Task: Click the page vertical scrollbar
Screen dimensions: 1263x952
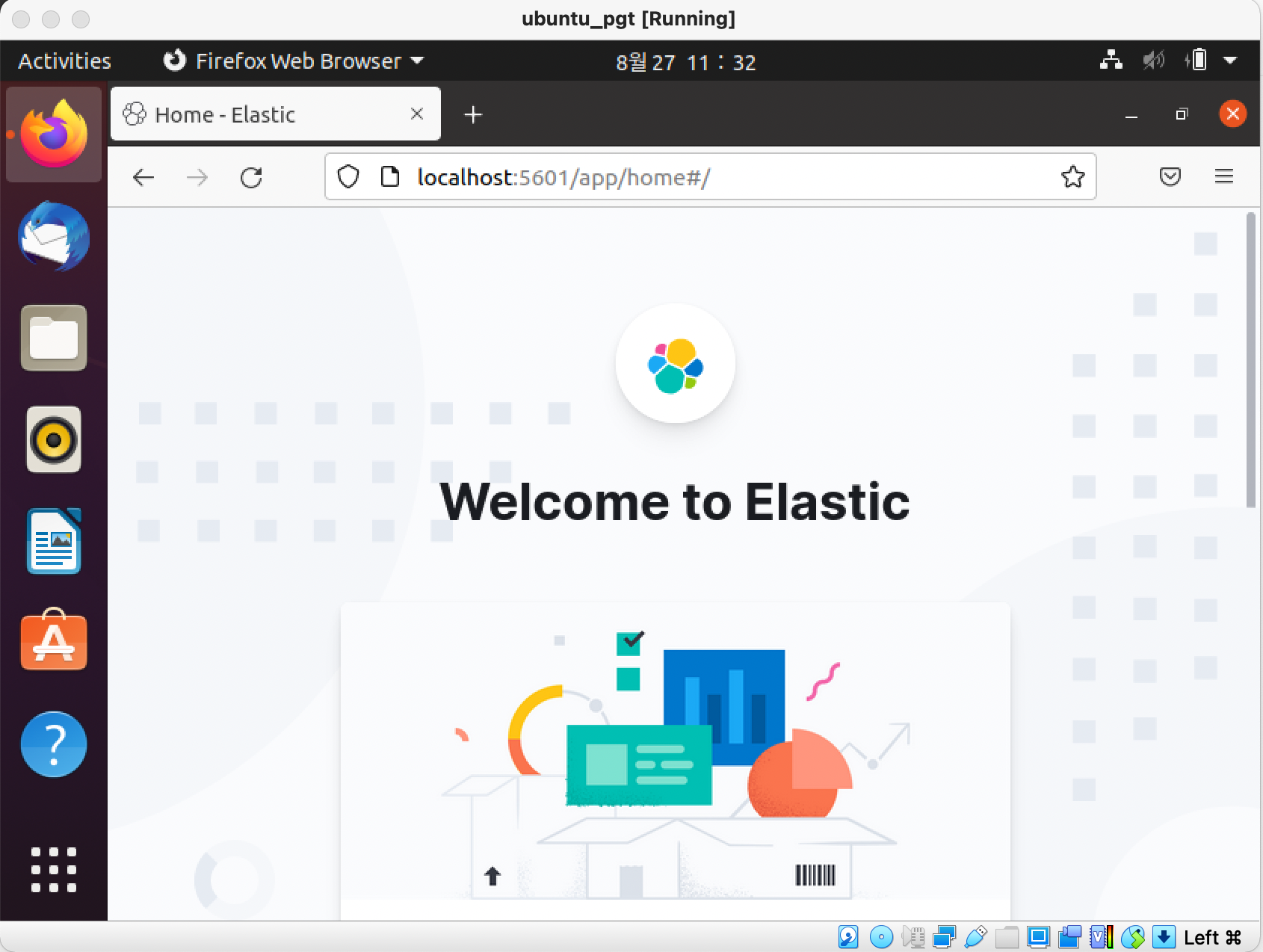Action: point(1251,360)
